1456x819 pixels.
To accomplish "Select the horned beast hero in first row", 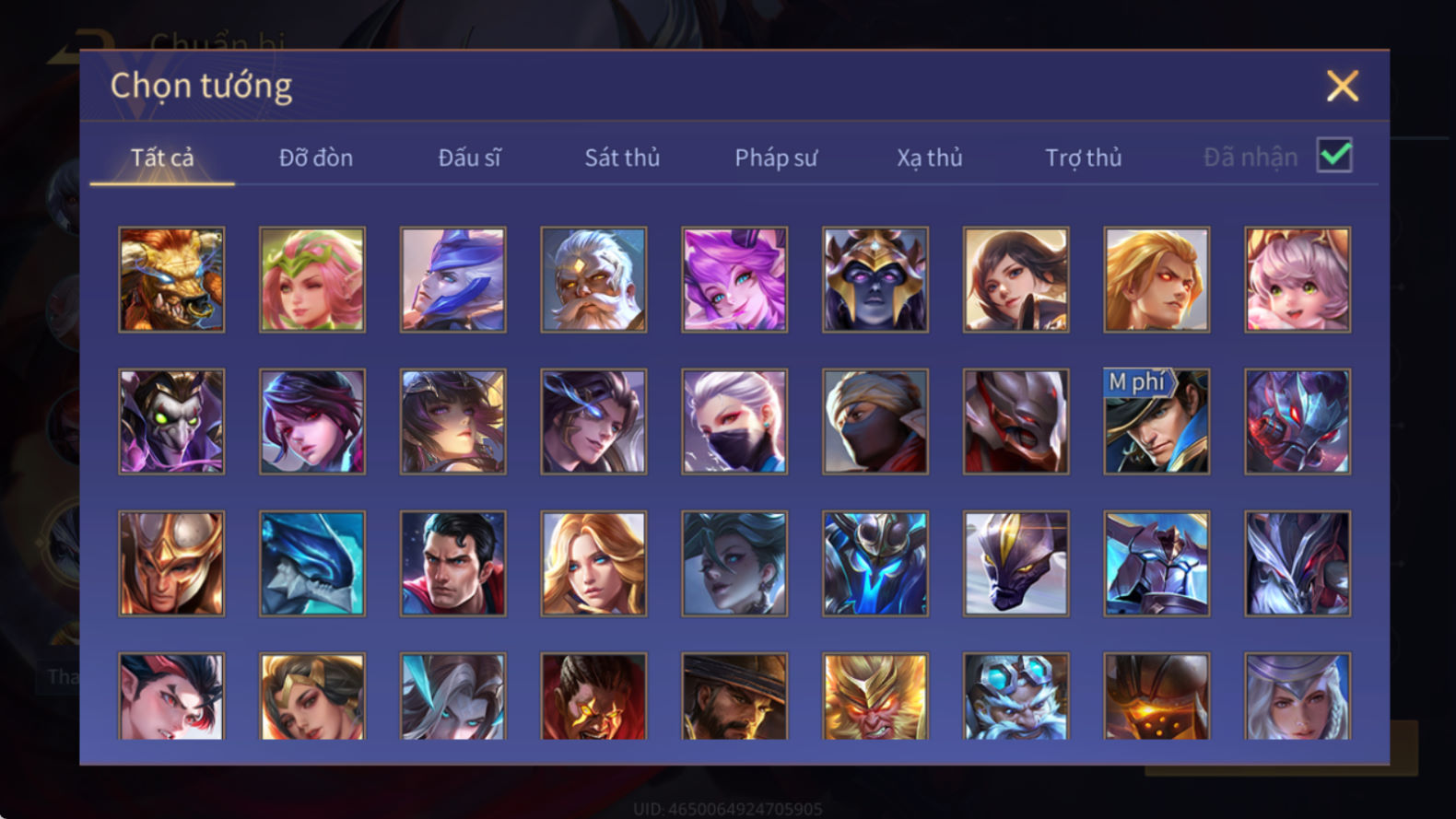I will 171,280.
